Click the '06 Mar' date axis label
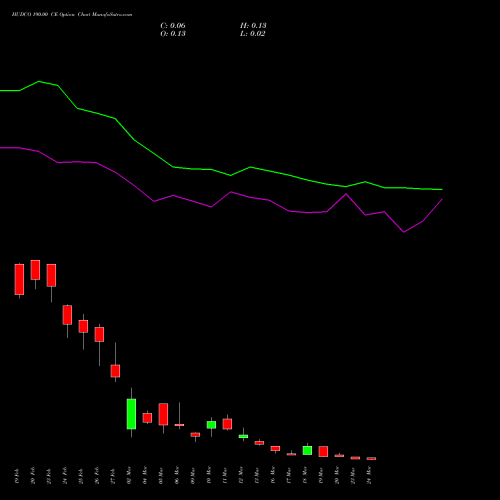The image size is (500, 500). [x=177, y=475]
